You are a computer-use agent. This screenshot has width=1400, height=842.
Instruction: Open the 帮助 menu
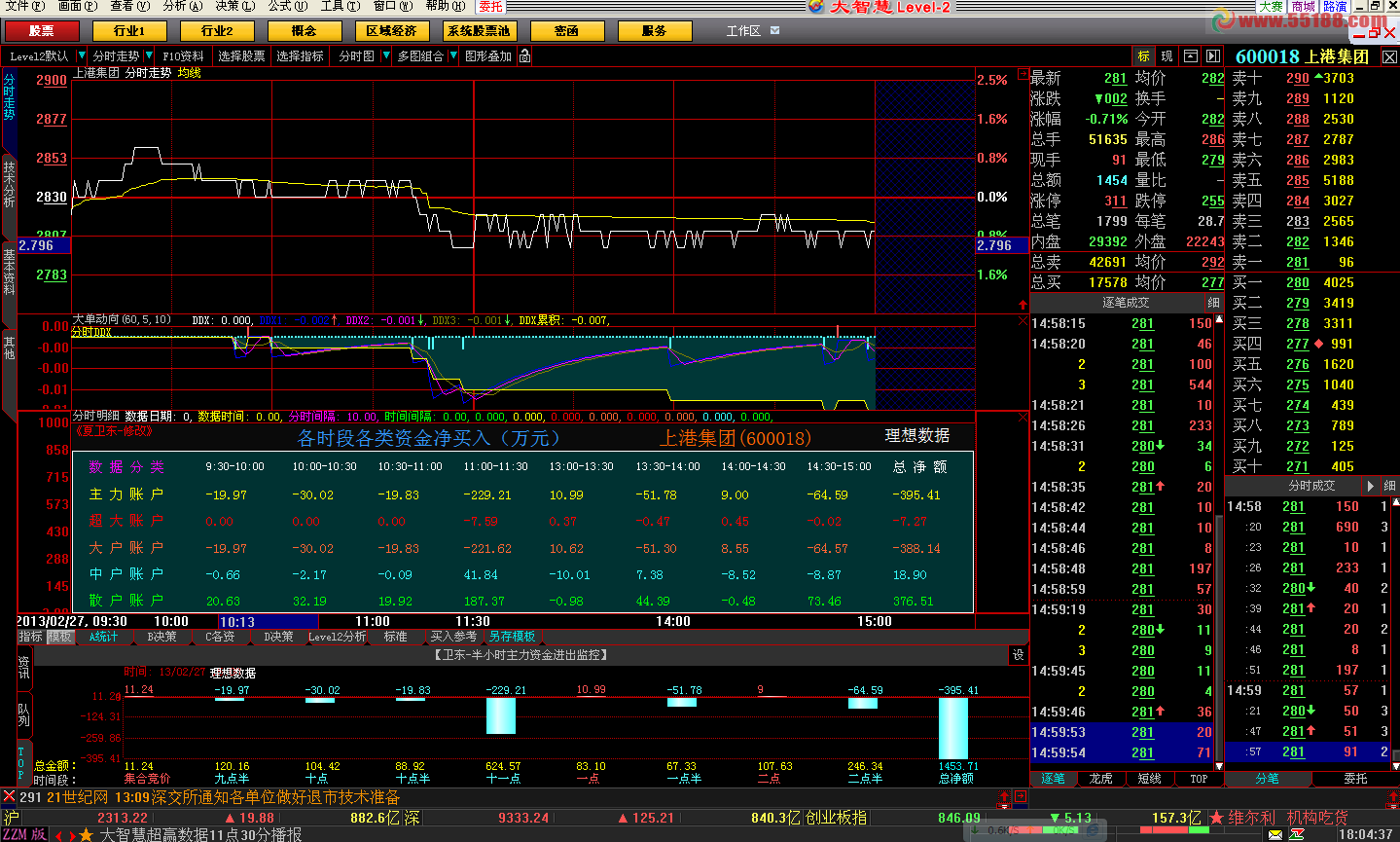[446, 6]
